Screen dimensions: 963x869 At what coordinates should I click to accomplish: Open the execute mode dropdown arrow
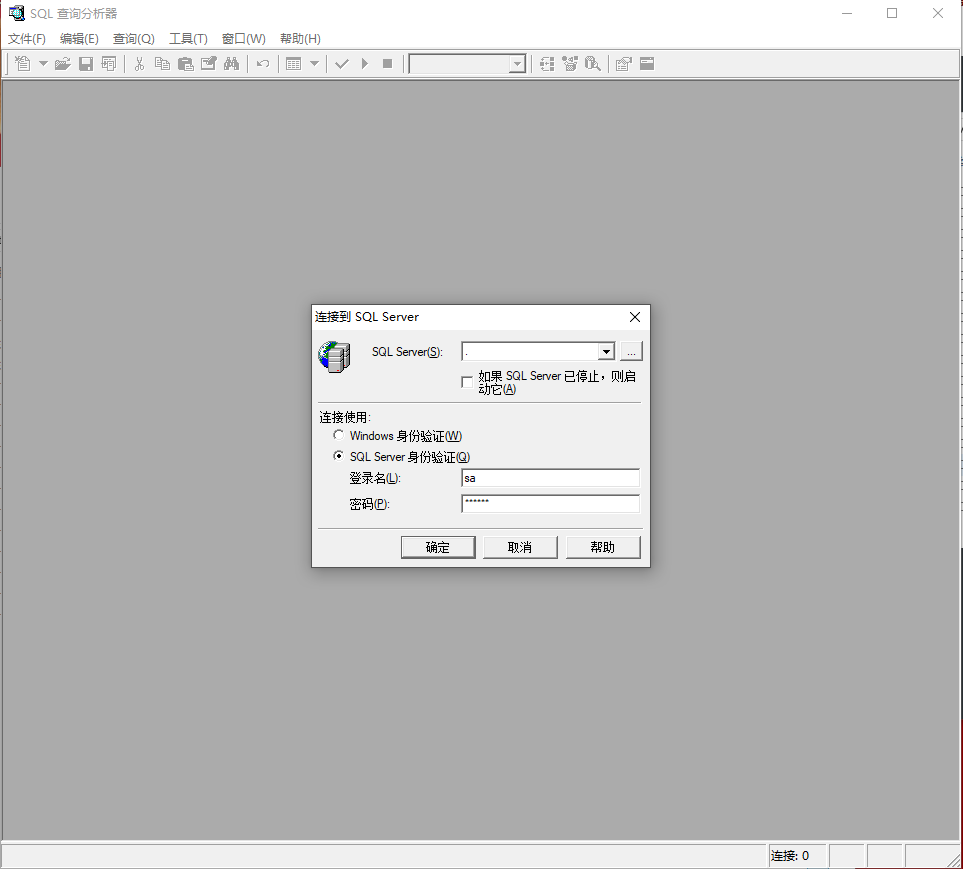tap(313, 63)
